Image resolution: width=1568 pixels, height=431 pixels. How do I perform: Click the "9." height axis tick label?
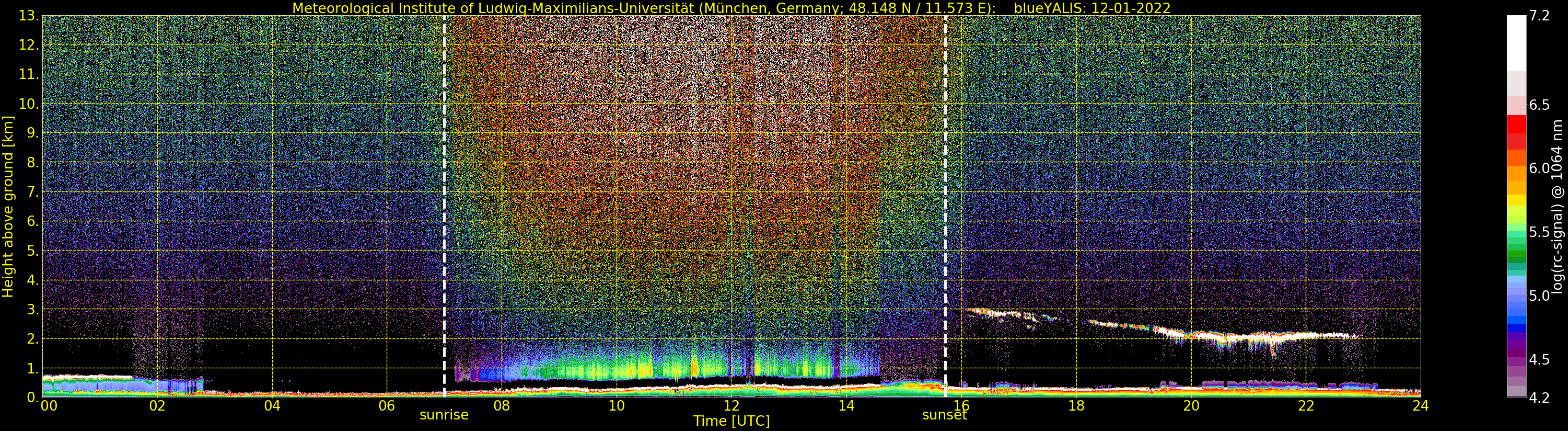coord(33,133)
